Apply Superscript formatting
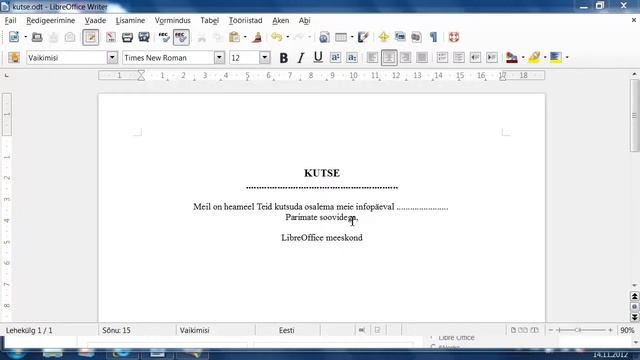 (x=335, y=58)
